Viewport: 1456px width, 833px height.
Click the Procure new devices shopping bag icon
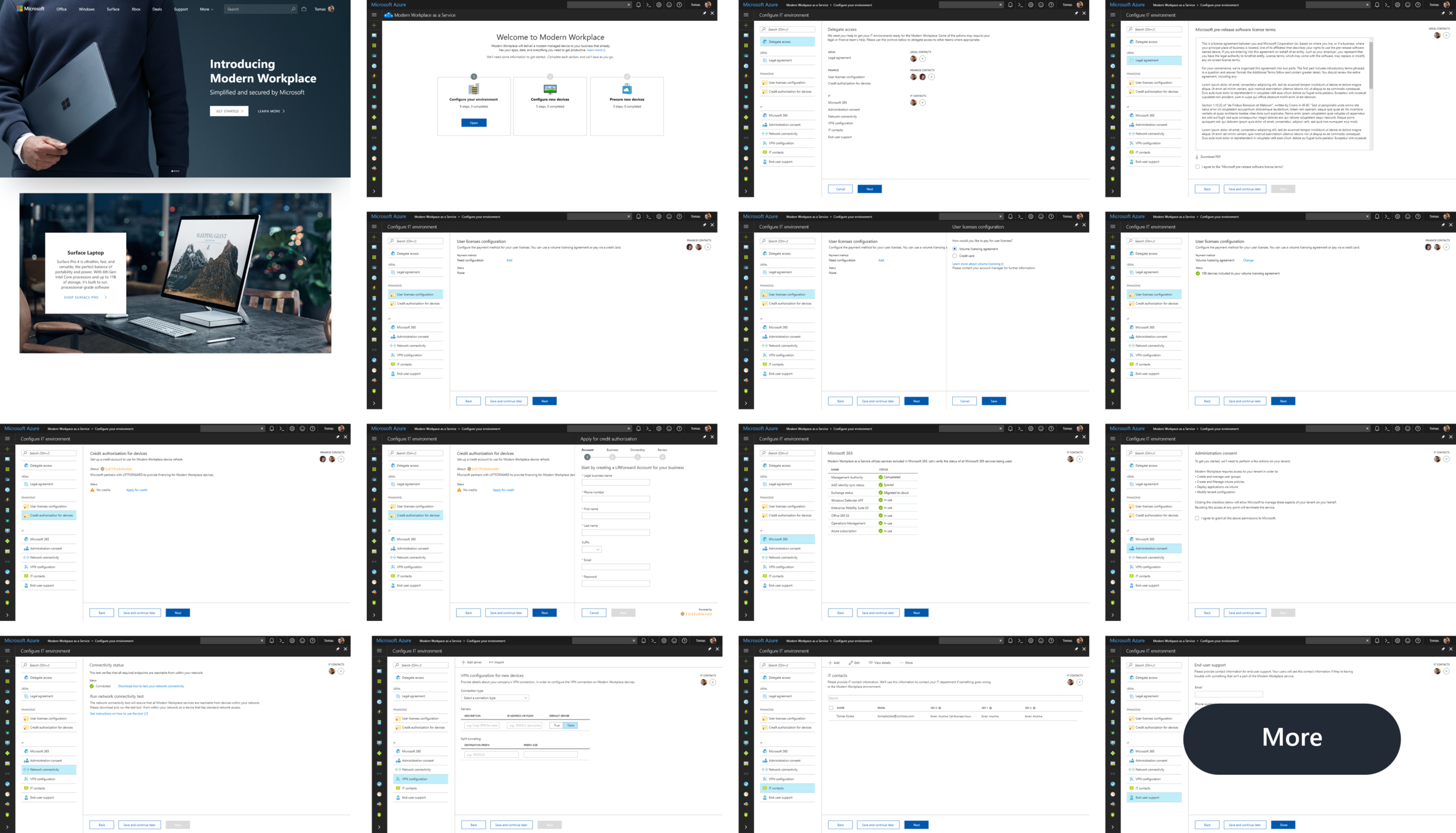pos(627,89)
